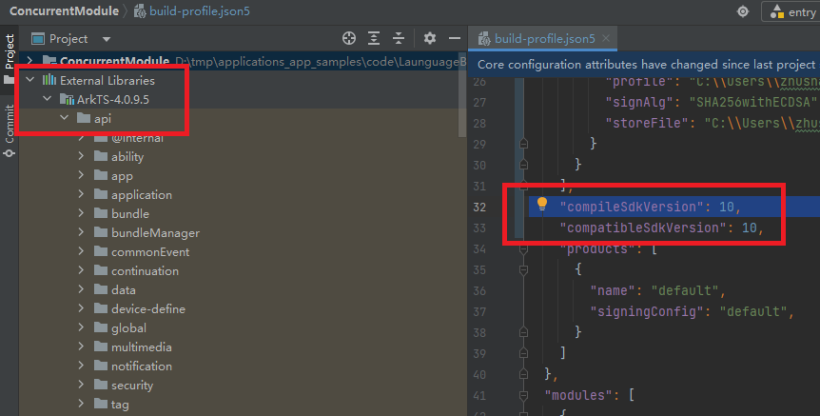The image size is (820, 416).
Task: Expand the commonEvent folder chevron
Action: (x=81, y=251)
